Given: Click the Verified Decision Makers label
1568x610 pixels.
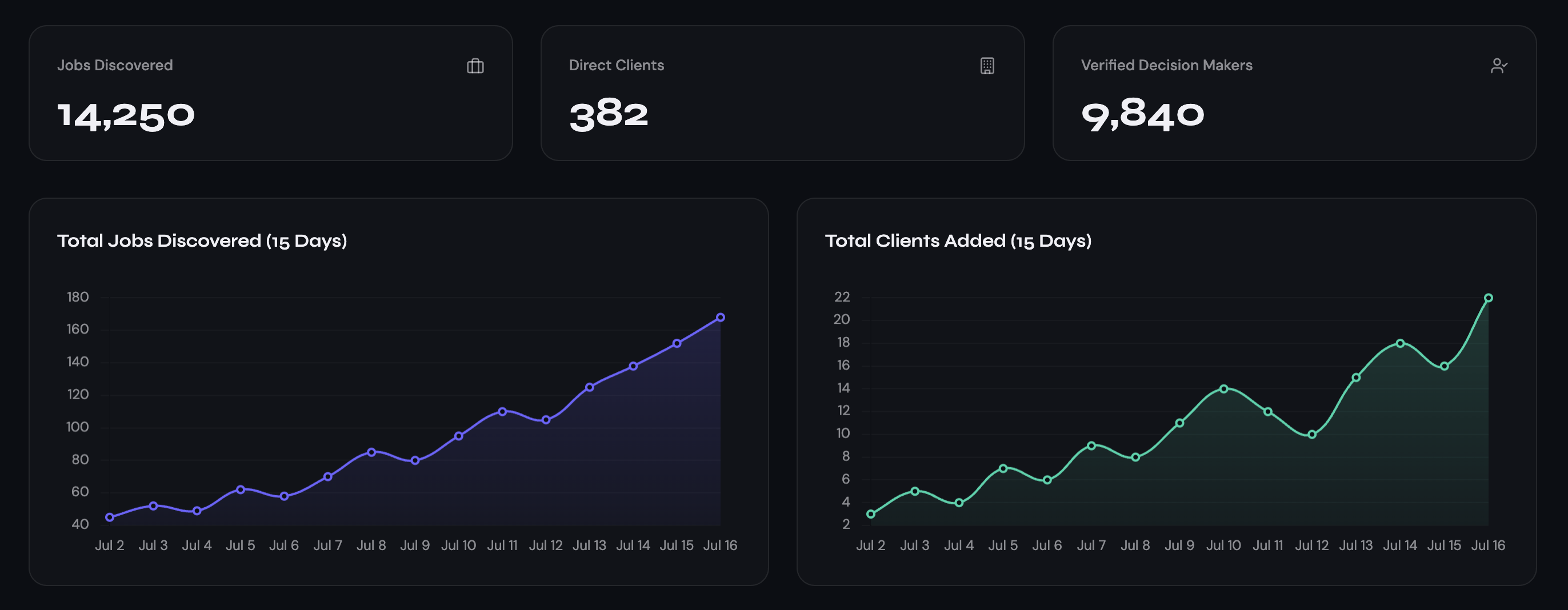Looking at the screenshot, I should coord(1167,65).
